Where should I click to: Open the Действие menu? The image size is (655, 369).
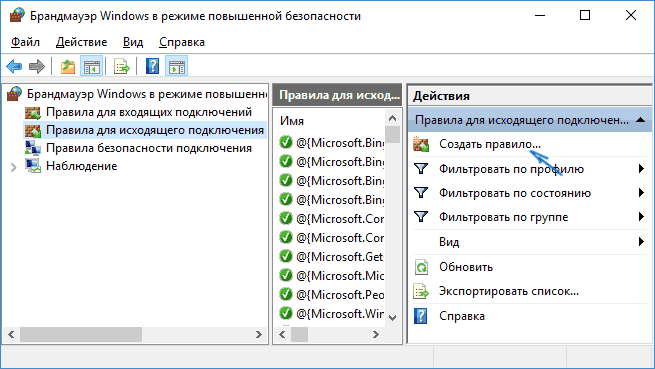click(x=81, y=42)
